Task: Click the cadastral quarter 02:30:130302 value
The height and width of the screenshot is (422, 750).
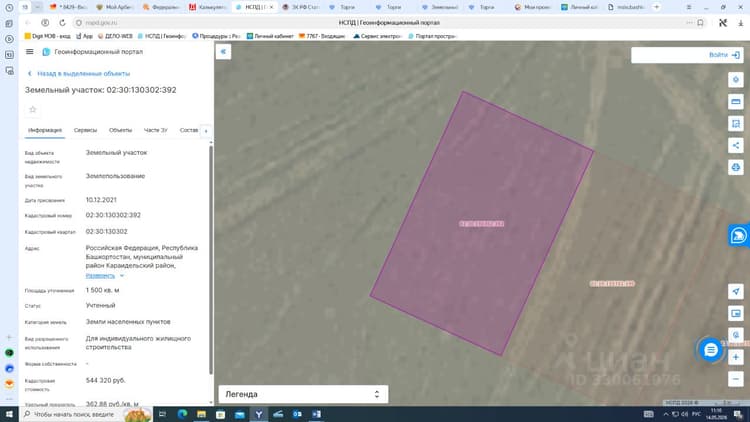Action: pos(107,232)
